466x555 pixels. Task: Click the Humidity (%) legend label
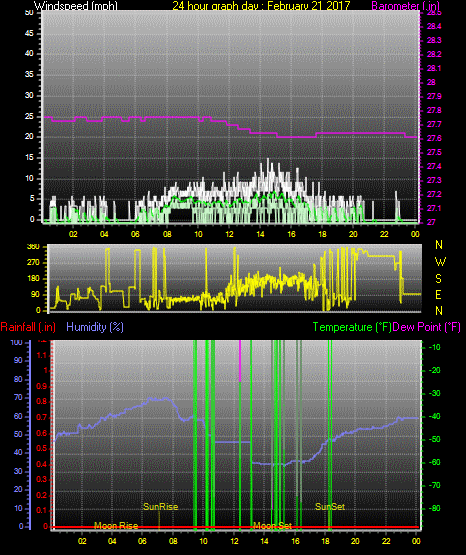point(95,327)
